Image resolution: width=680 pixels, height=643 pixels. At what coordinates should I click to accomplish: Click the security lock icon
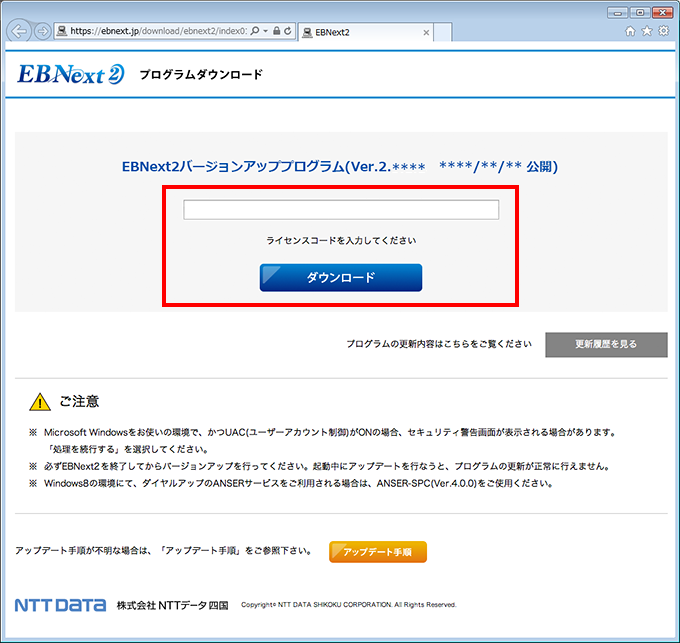[x=276, y=31]
